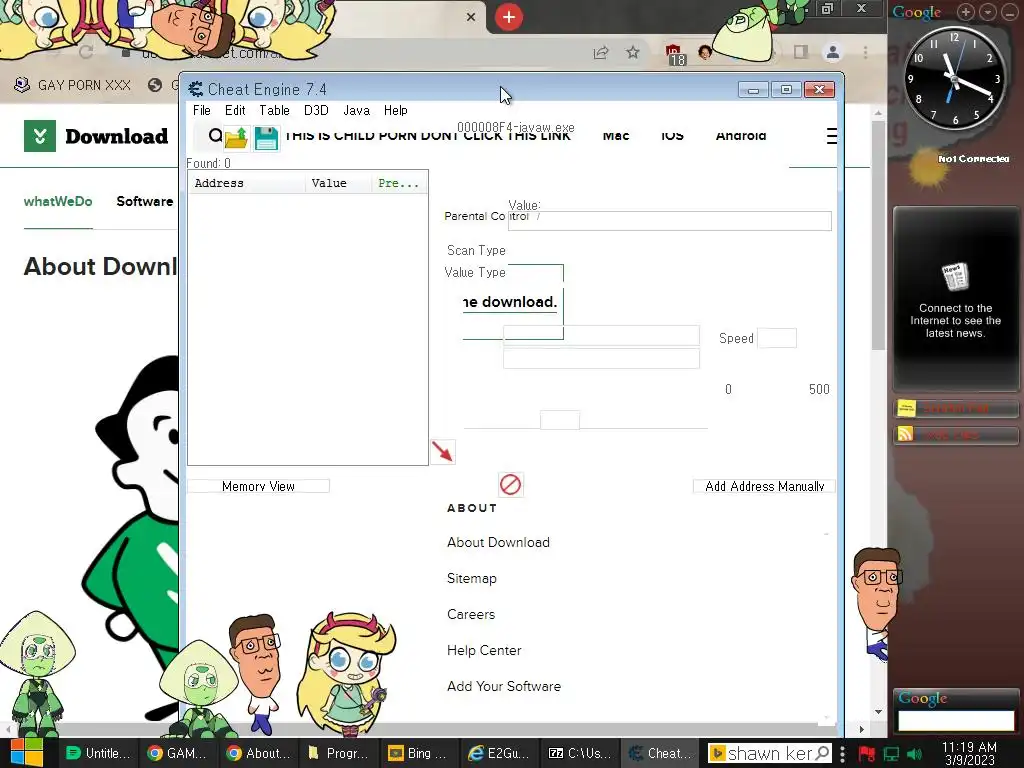Click the red arrow add-to-address-list icon

(x=443, y=451)
